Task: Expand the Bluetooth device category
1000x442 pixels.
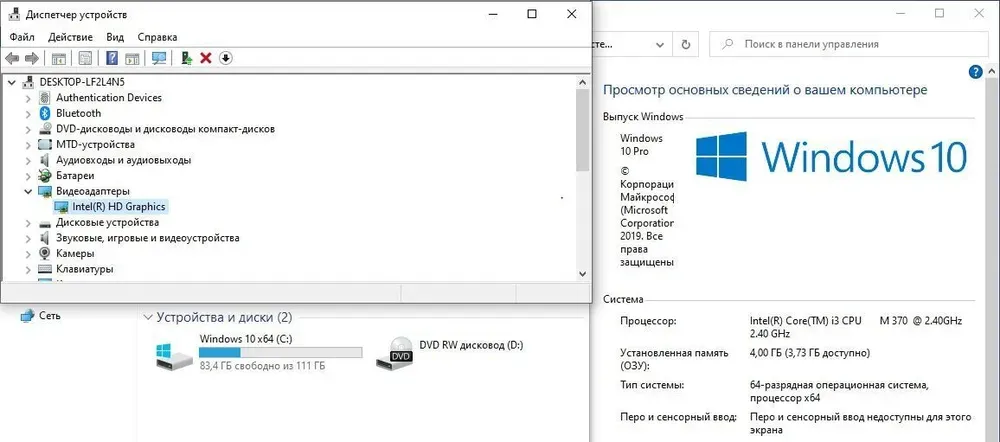Action: coord(27,113)
